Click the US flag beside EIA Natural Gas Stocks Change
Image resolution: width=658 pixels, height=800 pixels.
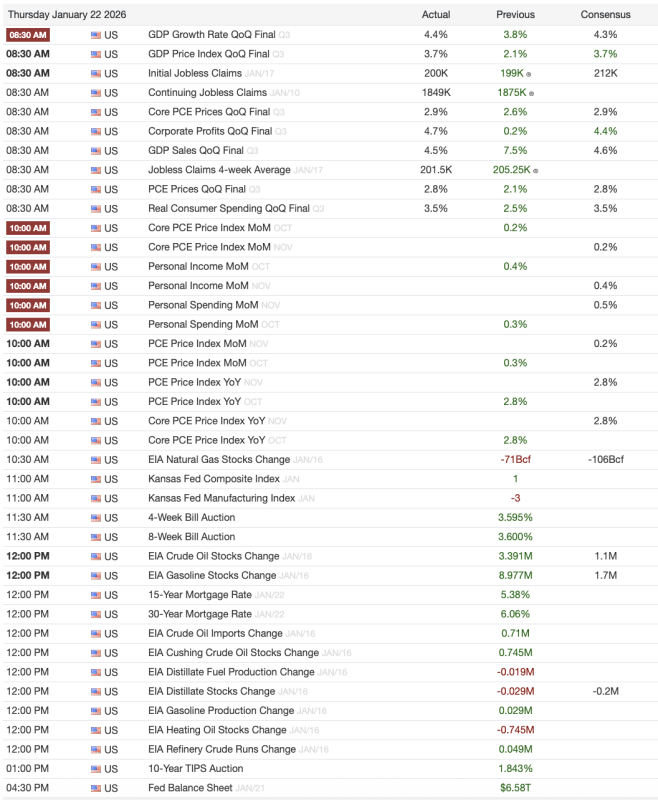click(x=96, y=460)
